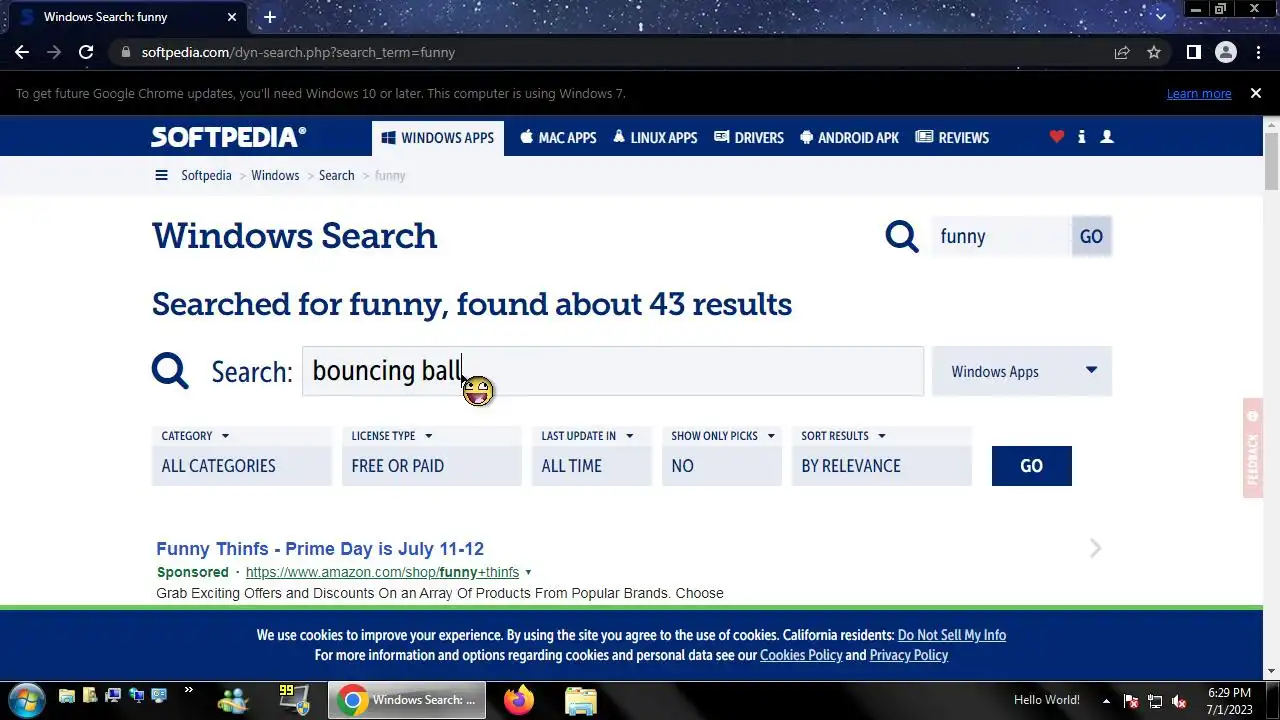Open Category filter dropdown
The height and width of the screenshot is (720, 1280).
pyautogui.click(x=242, y=455)
